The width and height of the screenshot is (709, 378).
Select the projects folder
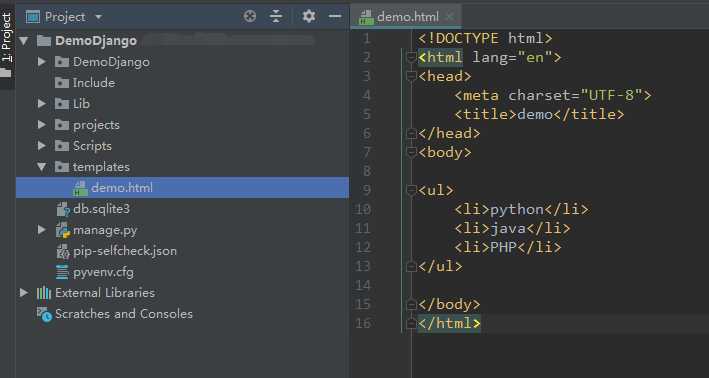(x=182, y=124)
